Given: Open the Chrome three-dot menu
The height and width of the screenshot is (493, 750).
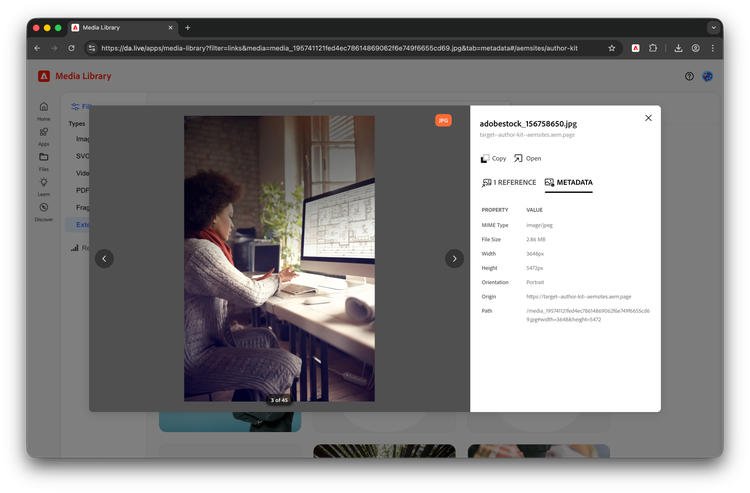Looking at the screenshot, I should 713,47.
